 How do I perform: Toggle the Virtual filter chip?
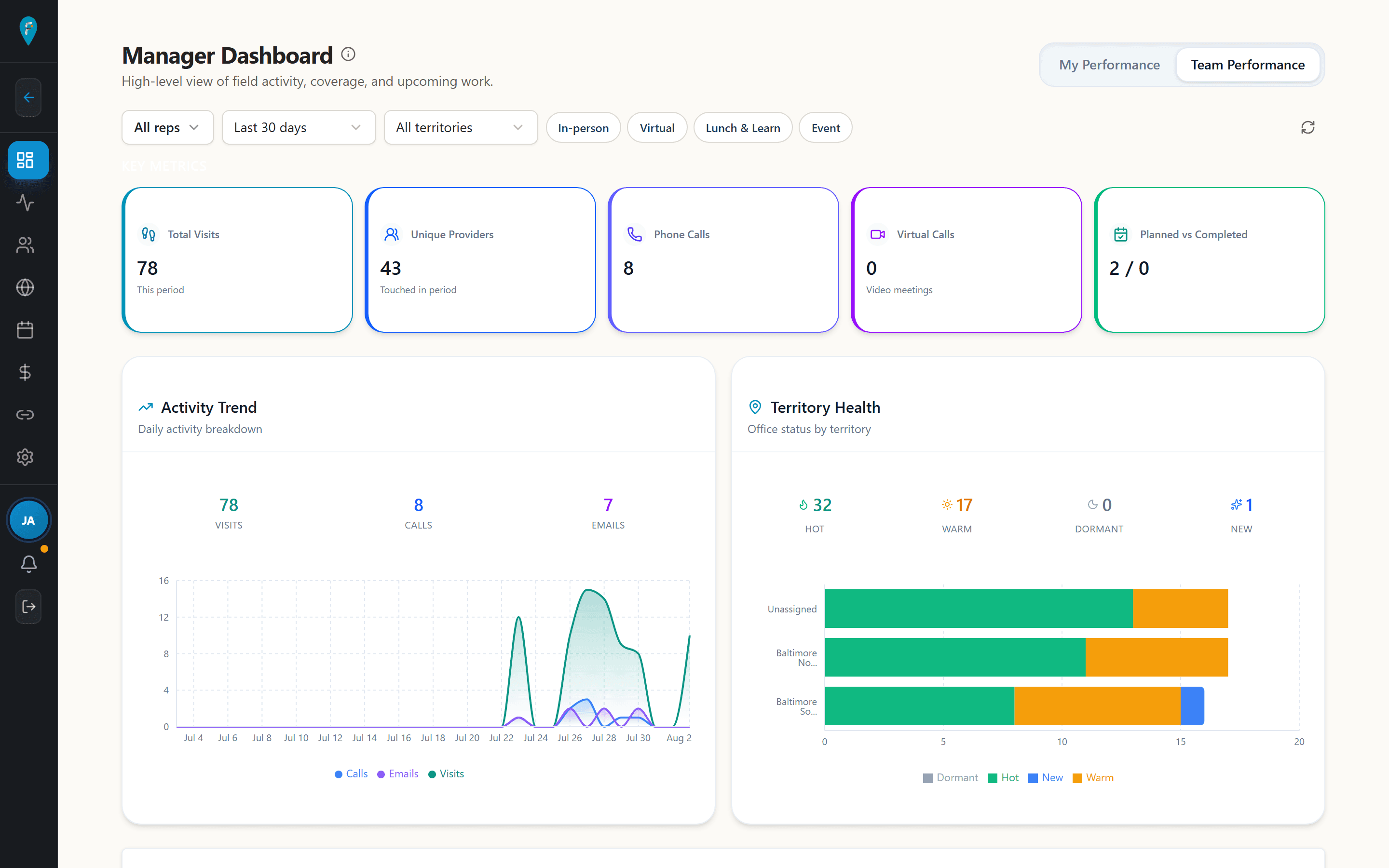point(656,127)
